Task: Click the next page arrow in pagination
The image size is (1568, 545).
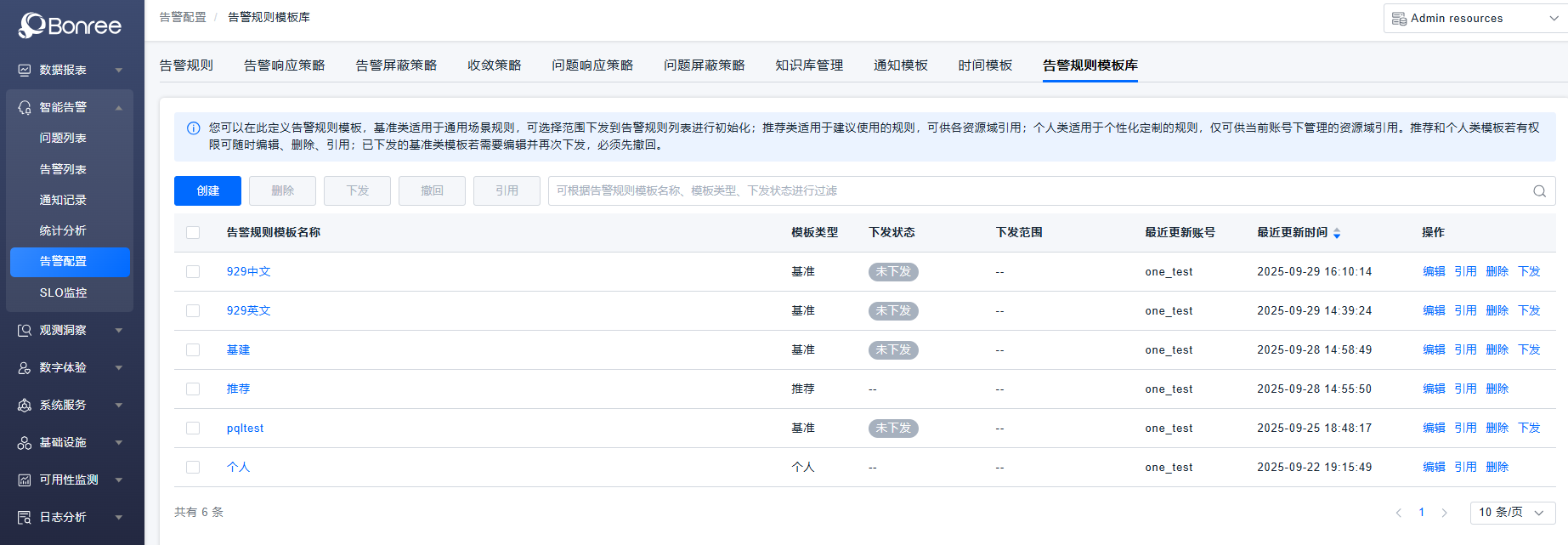Action: point(1444,513)
